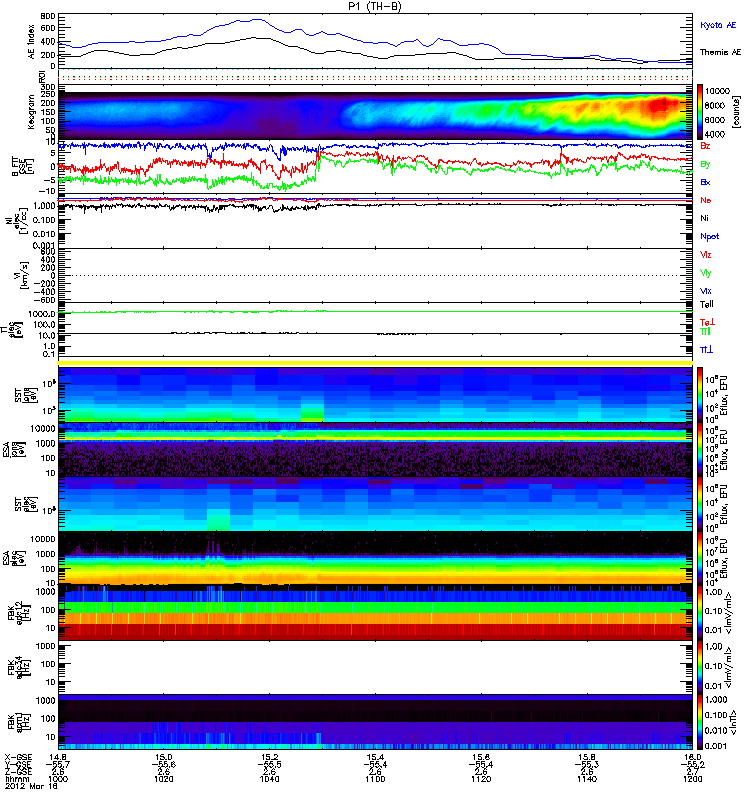Click the FBK scm1 nT color bar
The width and height of the screenshot is (750, 800).
click(x=700, y=722)
